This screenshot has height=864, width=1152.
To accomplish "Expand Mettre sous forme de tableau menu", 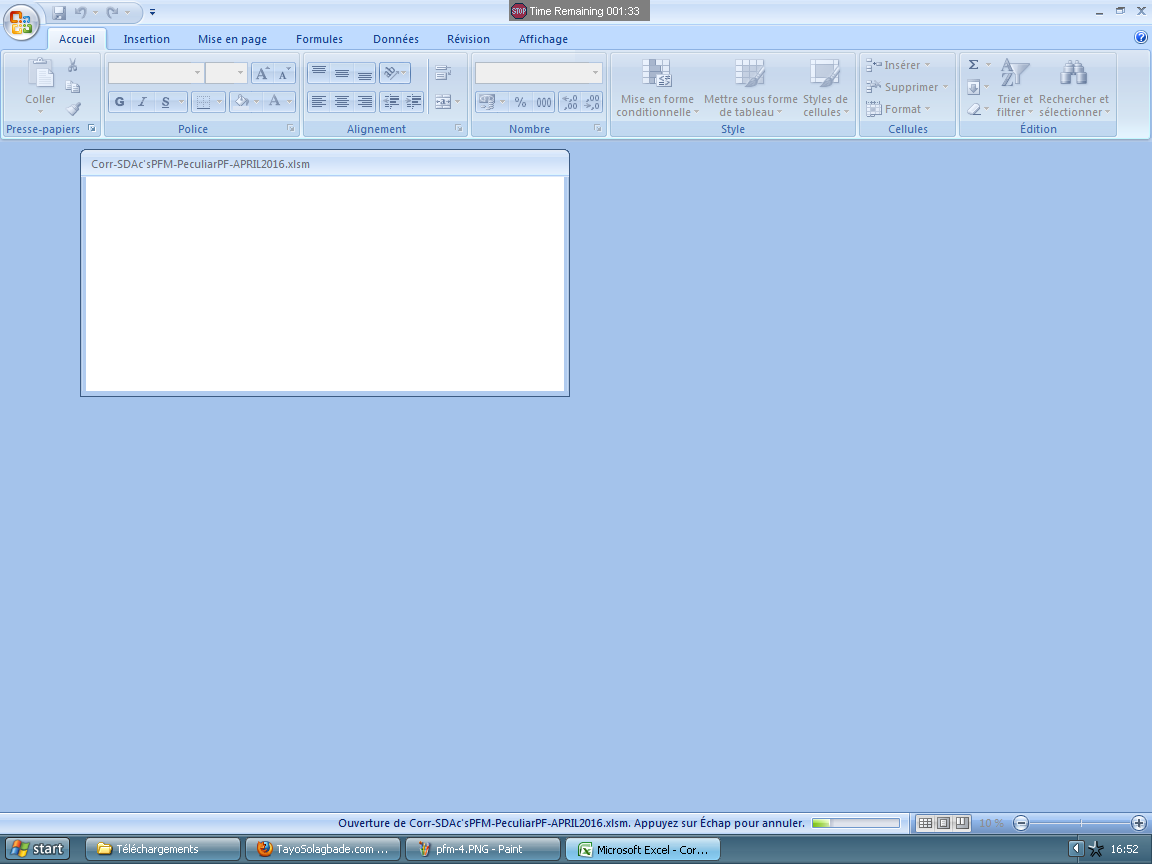I will tap(751, 87).
